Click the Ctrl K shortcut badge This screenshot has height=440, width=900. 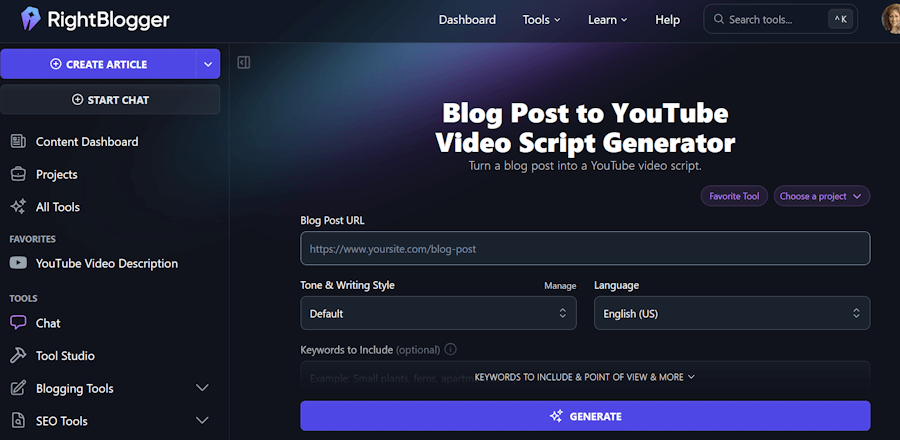point(840,20)
